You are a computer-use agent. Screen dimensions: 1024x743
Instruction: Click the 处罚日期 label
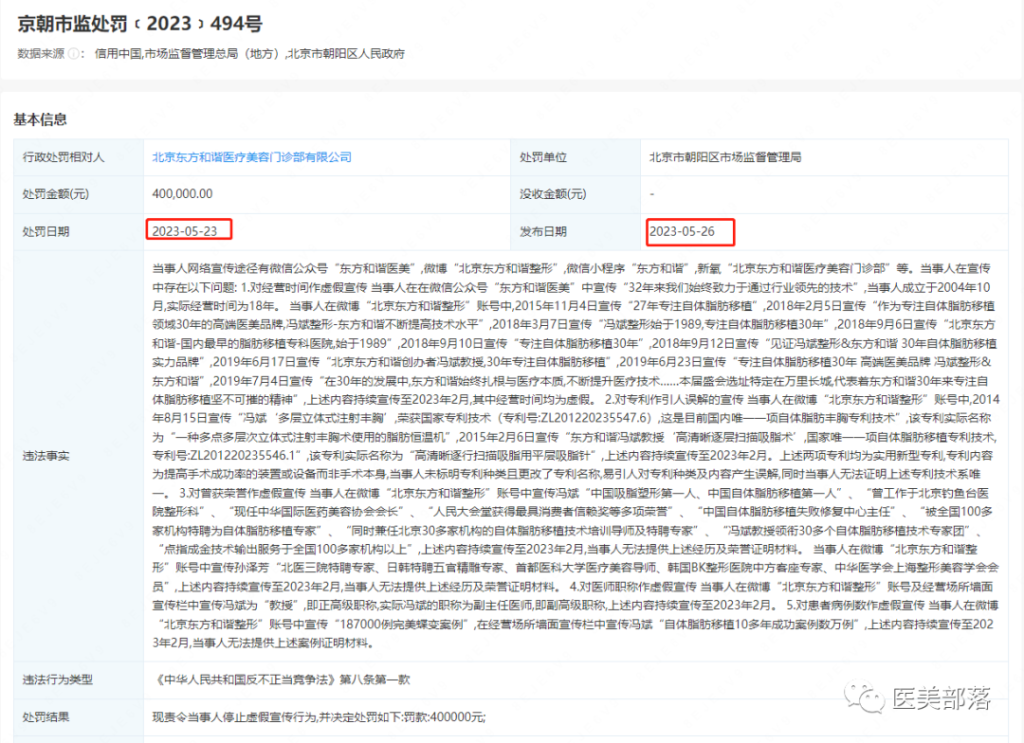(46, 232)
